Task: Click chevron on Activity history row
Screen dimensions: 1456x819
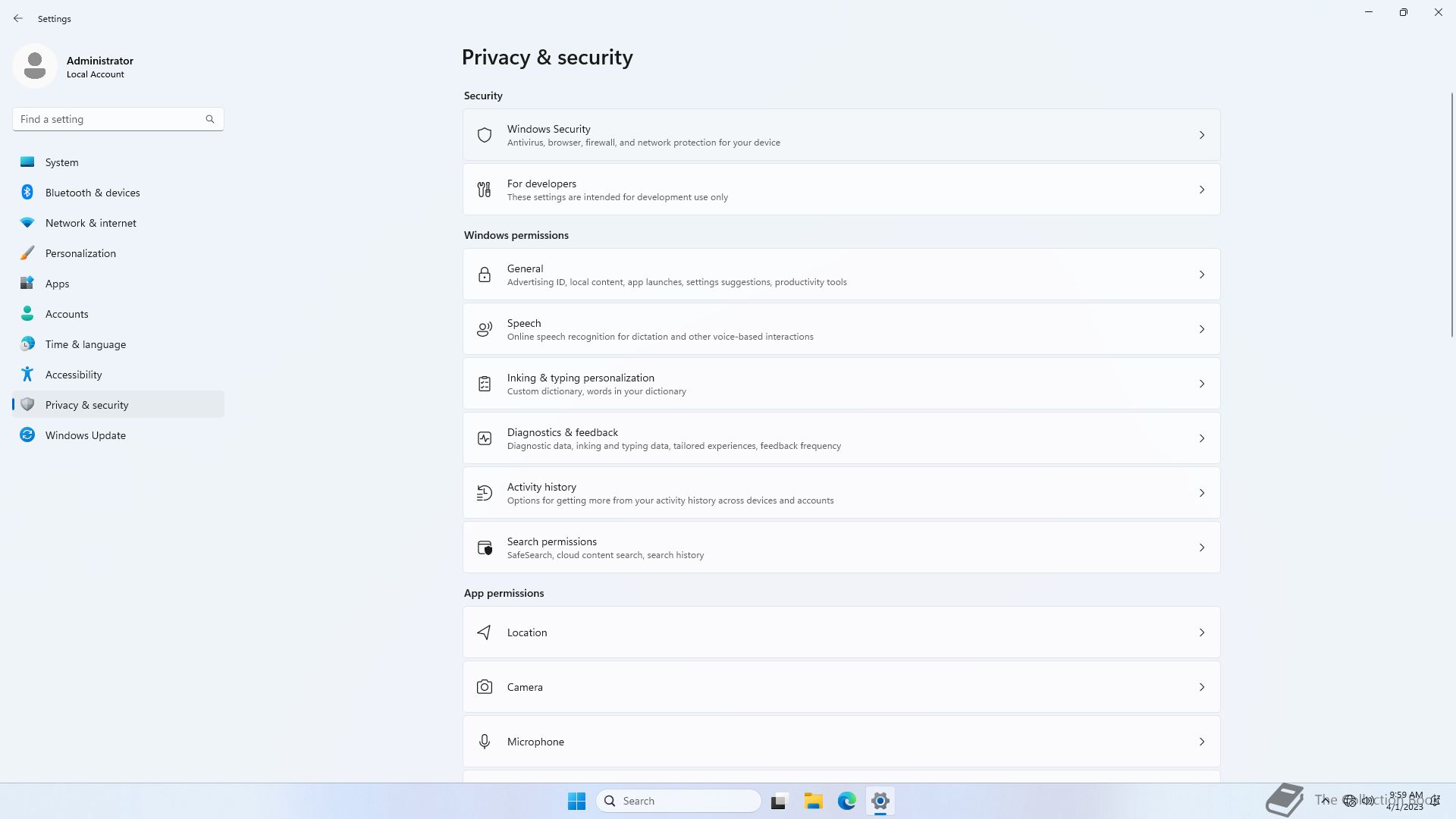Action: pos(1202,493)
